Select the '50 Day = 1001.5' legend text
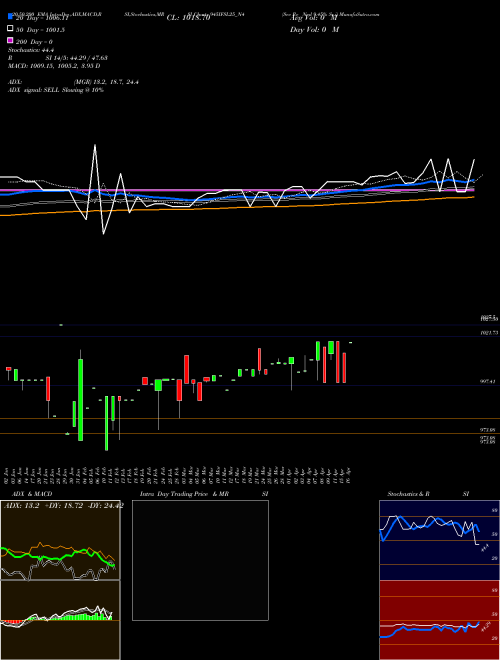This screenshot has width=500, height=660. pyautogui.click(x=40, y=30)
